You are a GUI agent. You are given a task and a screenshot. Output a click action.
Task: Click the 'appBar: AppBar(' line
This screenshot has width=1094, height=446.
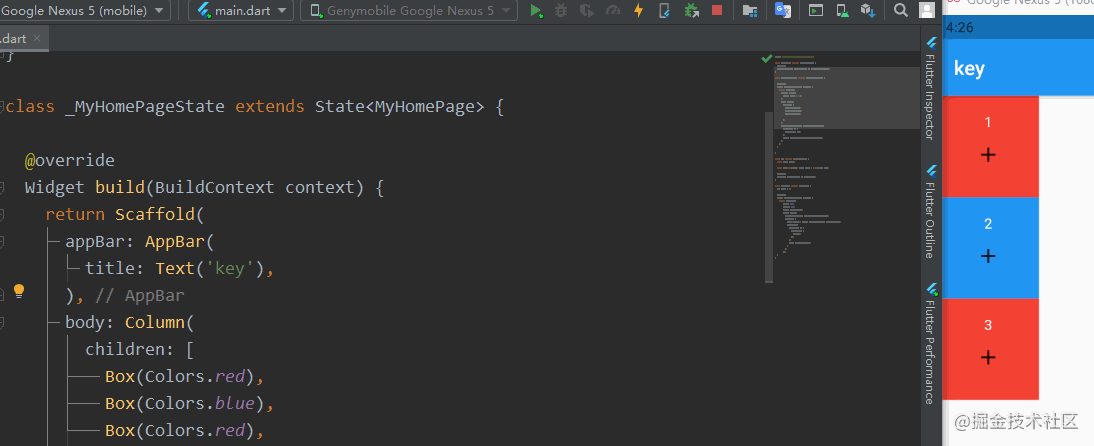click(140, 241)
